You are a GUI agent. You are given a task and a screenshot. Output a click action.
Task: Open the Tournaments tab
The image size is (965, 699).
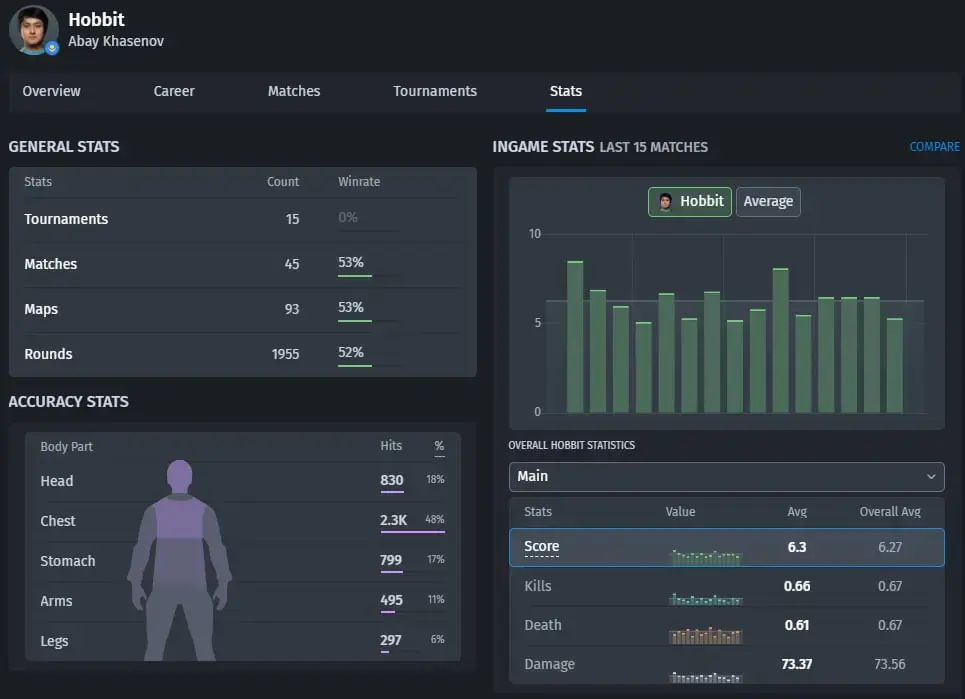tap(435, 91)
